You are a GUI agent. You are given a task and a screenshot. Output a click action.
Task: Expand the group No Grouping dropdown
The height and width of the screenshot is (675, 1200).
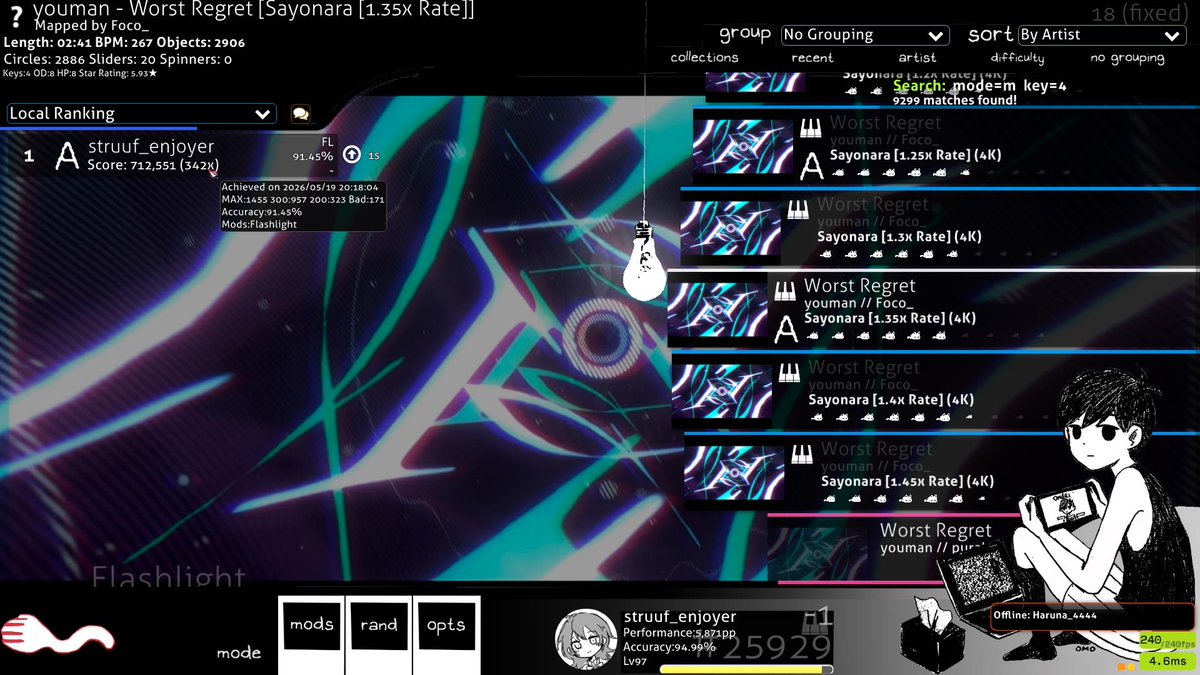(864, 35)
